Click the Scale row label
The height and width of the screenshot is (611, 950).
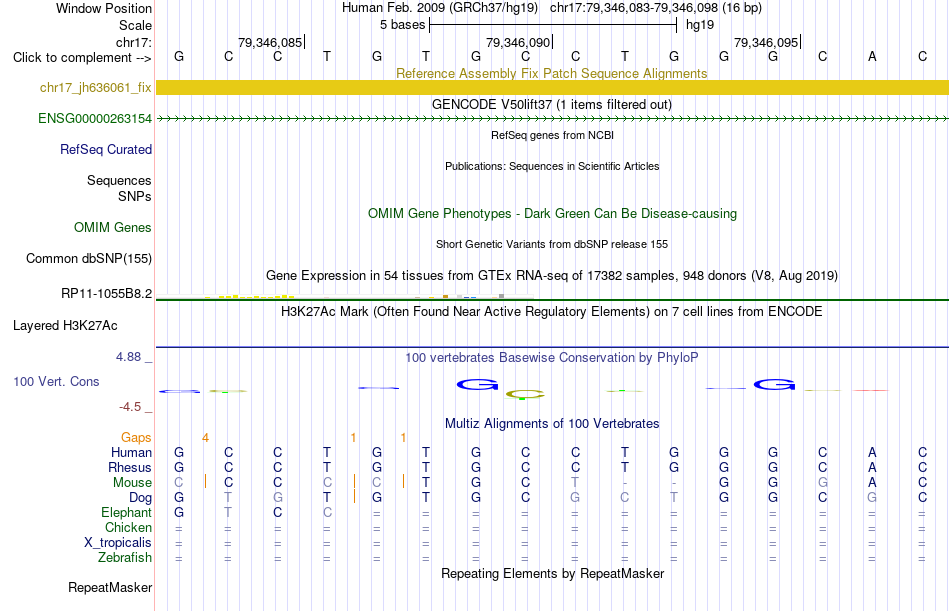coord(135,25)
